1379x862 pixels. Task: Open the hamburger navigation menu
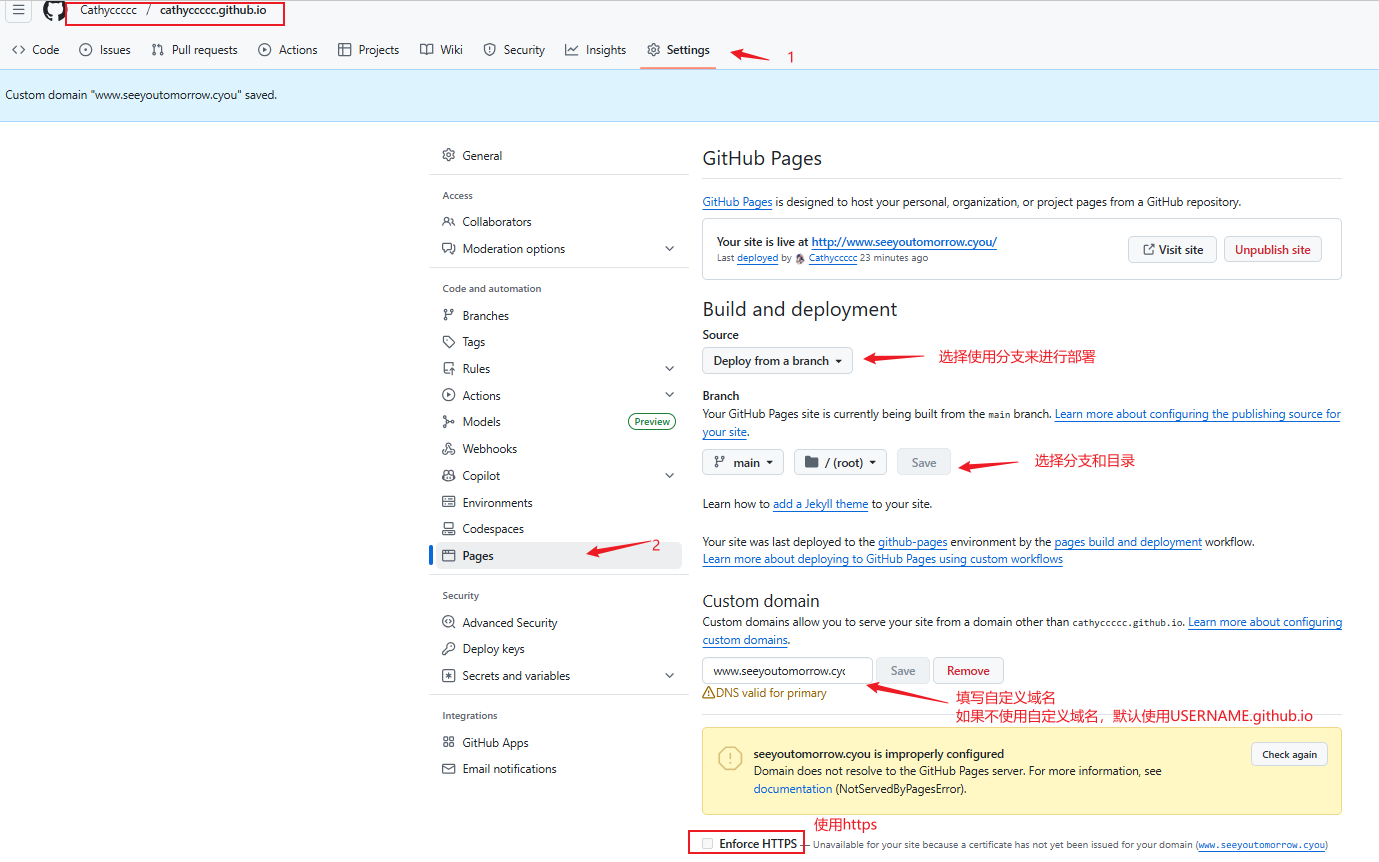(x=18, y=11)
